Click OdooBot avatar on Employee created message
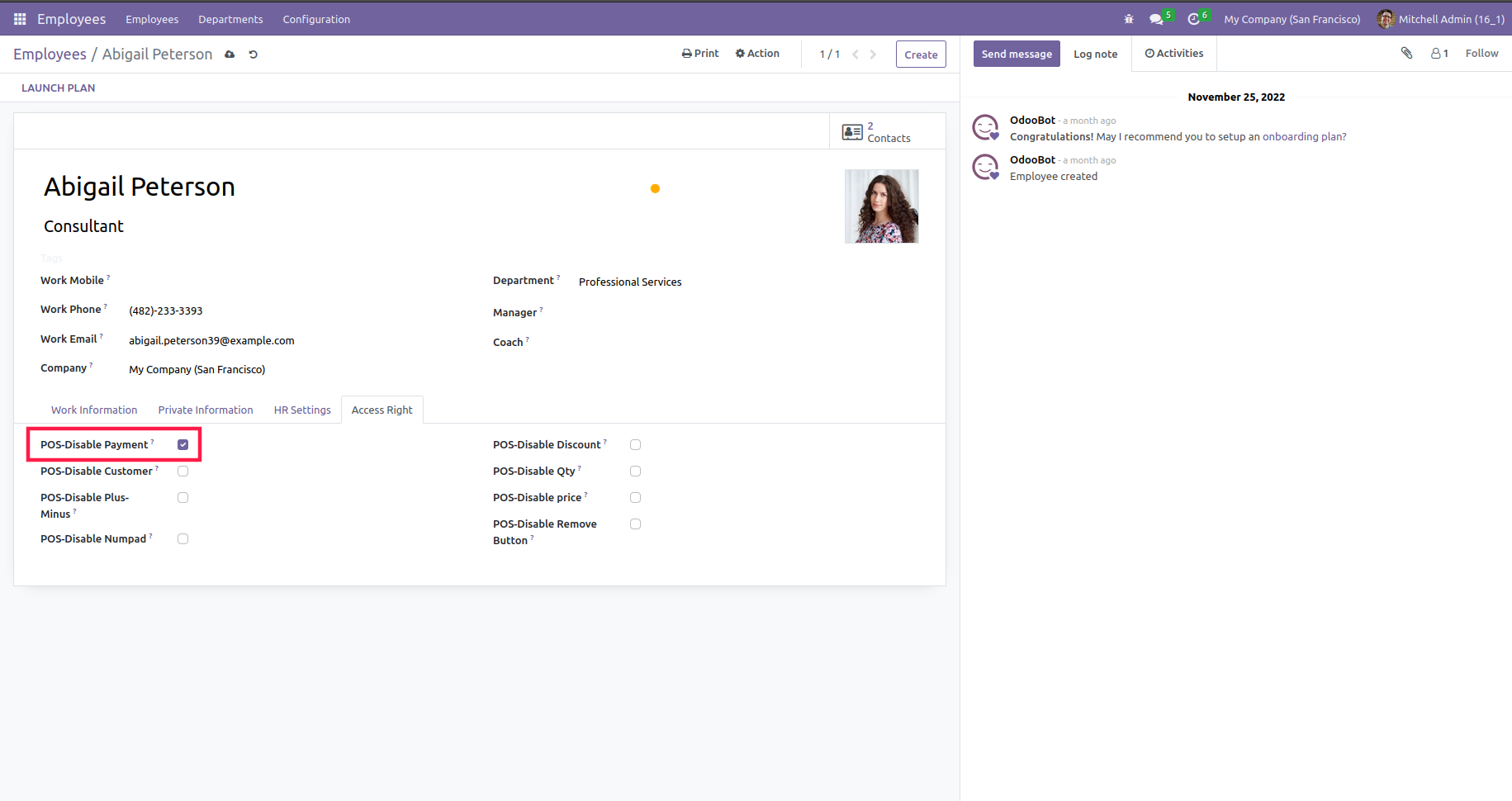Screen dimensions: 1512x801 (985, 168)
